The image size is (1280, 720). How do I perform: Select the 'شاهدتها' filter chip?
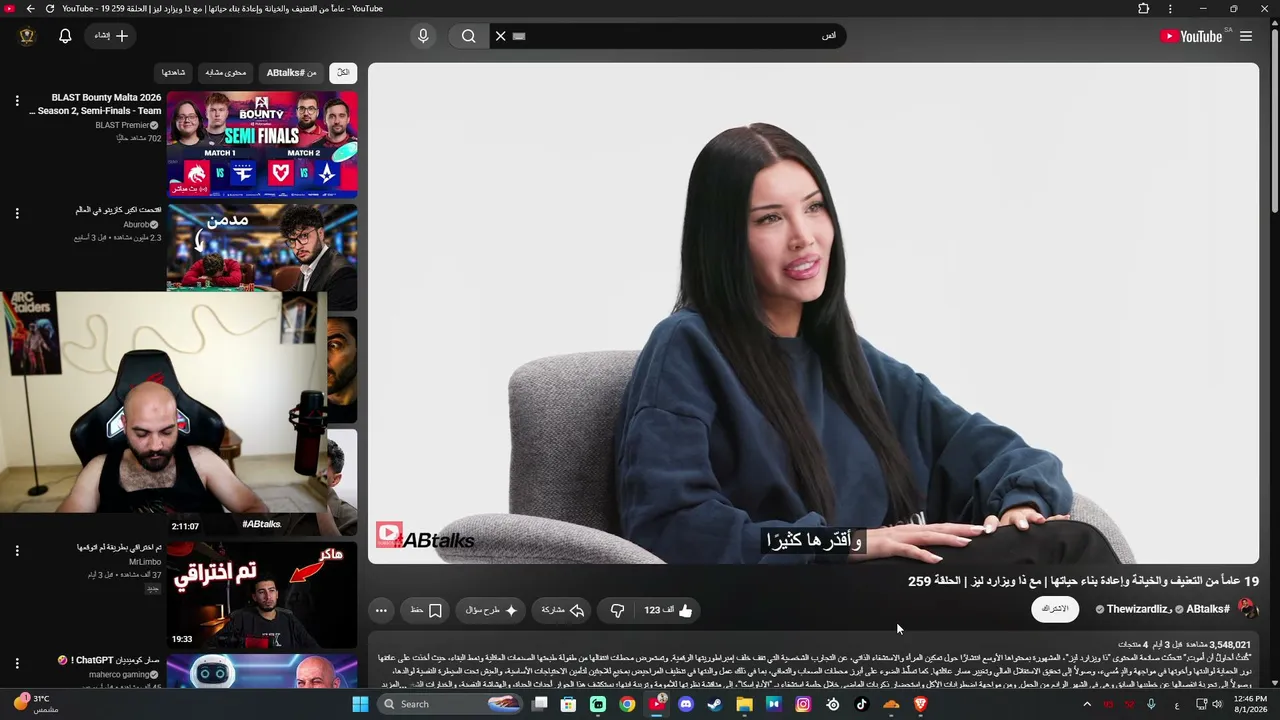(173, 73)
